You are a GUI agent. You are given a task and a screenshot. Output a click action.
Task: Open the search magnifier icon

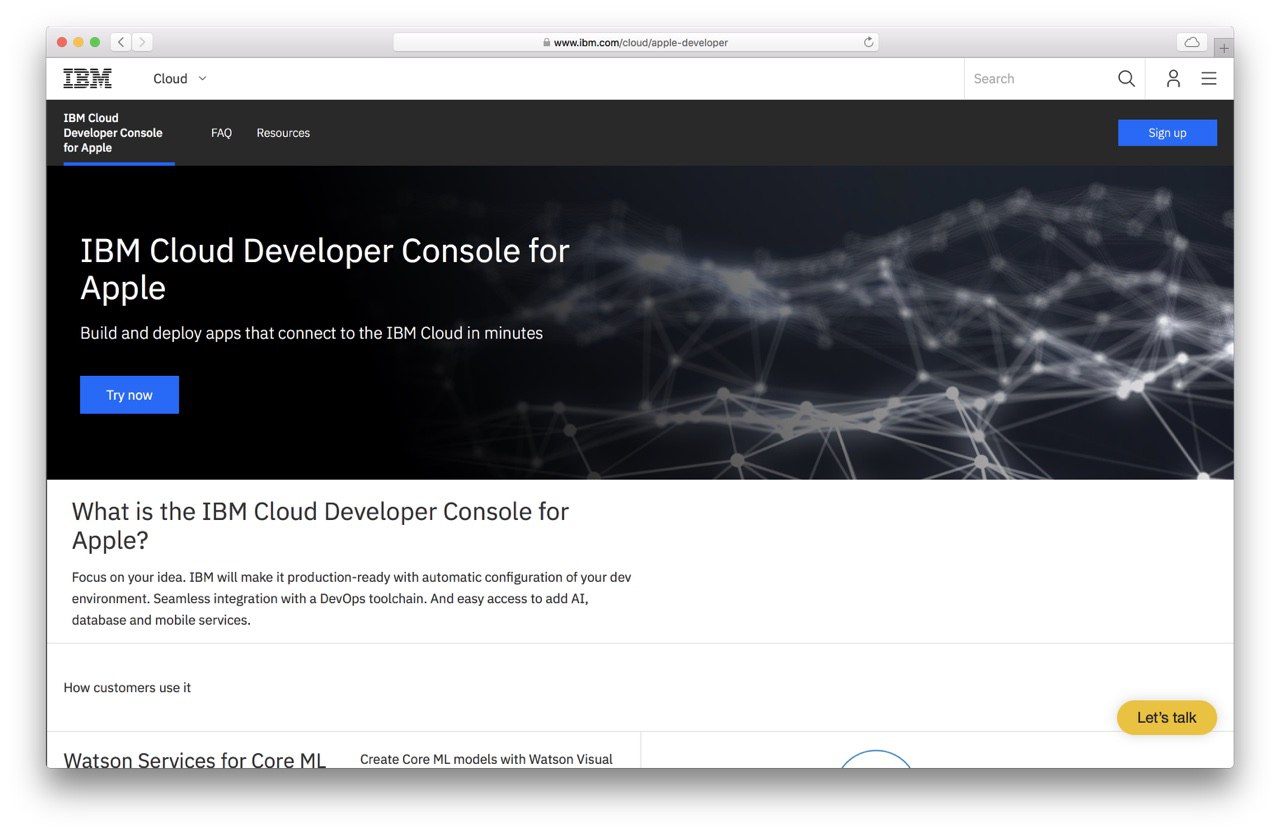pyautogui.click(x=1126, y=79)
